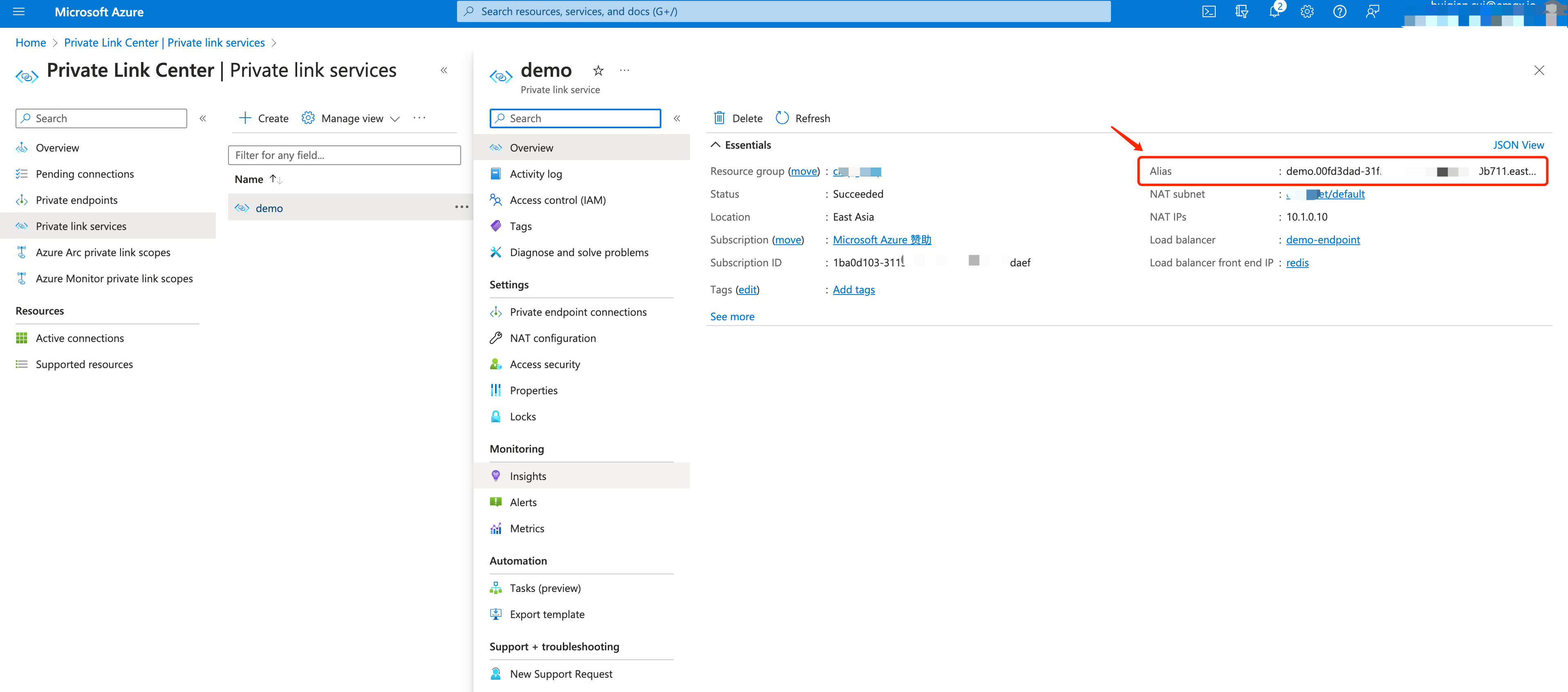
Task: Switch to the Insights monitoring view
Action: coord(527,475)
